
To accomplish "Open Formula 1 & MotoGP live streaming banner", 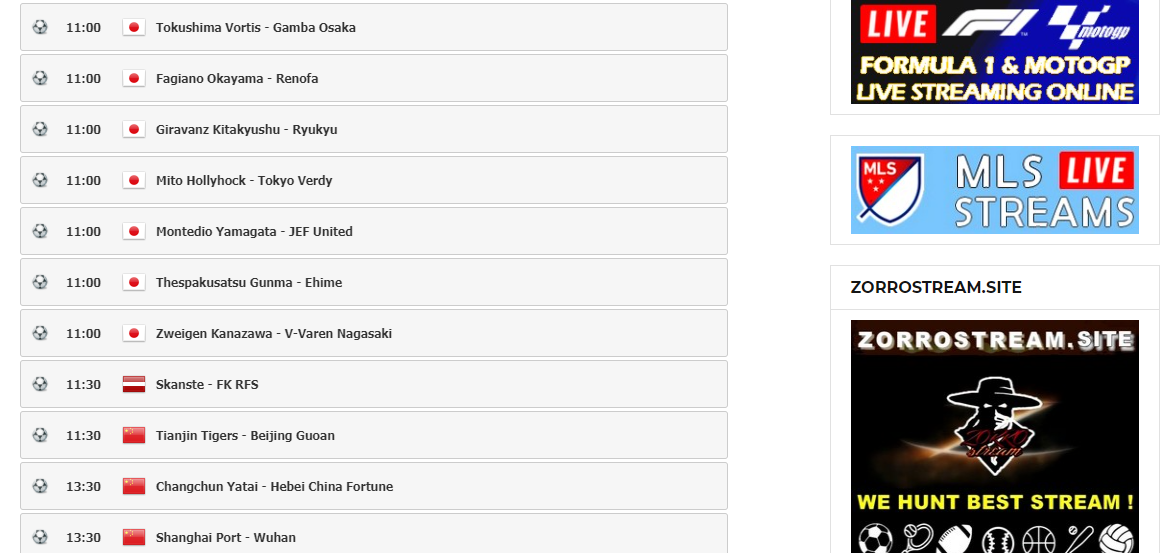I will tap(994, 51).
